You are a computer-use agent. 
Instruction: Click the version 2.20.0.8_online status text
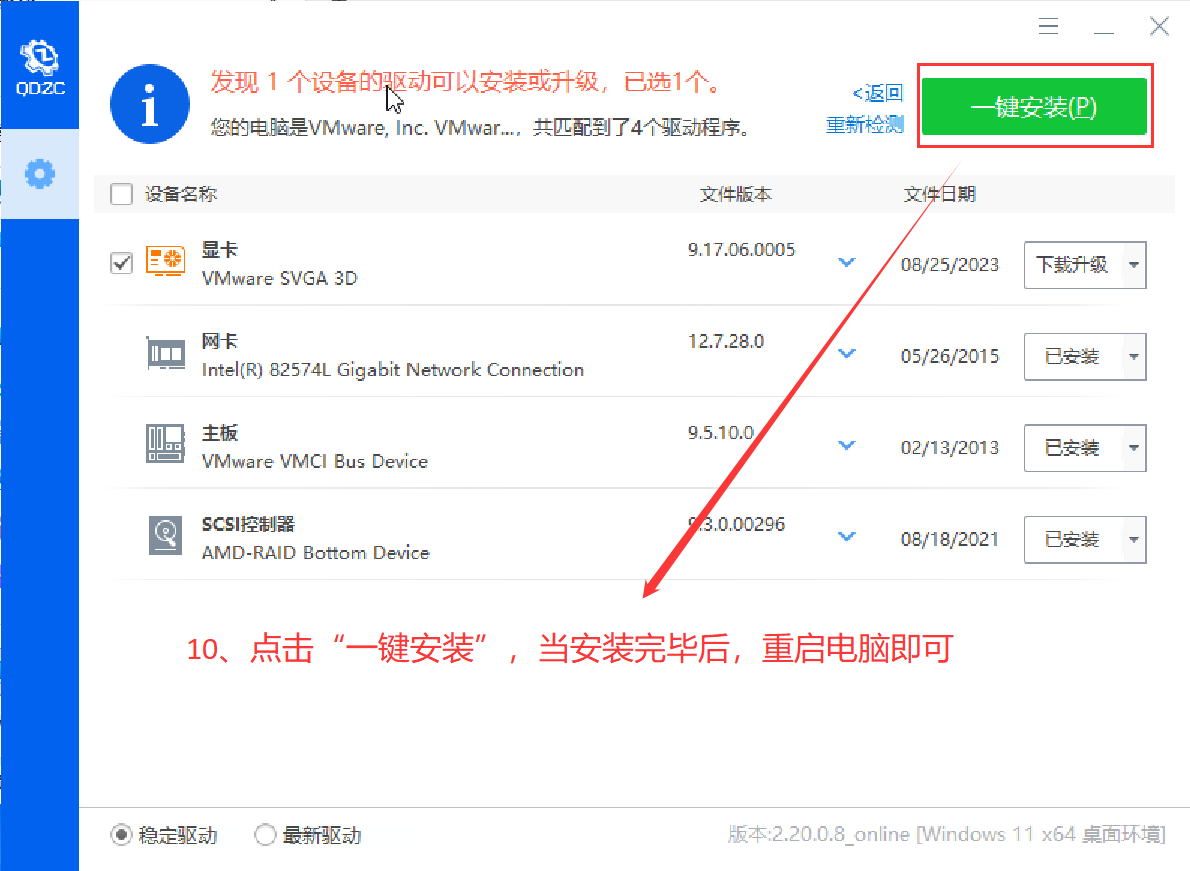(x=946, y=835)
